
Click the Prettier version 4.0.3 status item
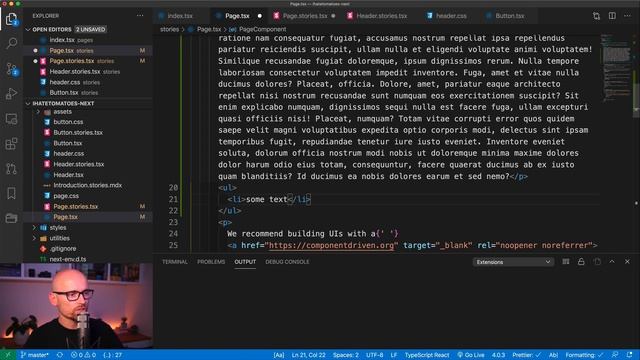point(498,355)
